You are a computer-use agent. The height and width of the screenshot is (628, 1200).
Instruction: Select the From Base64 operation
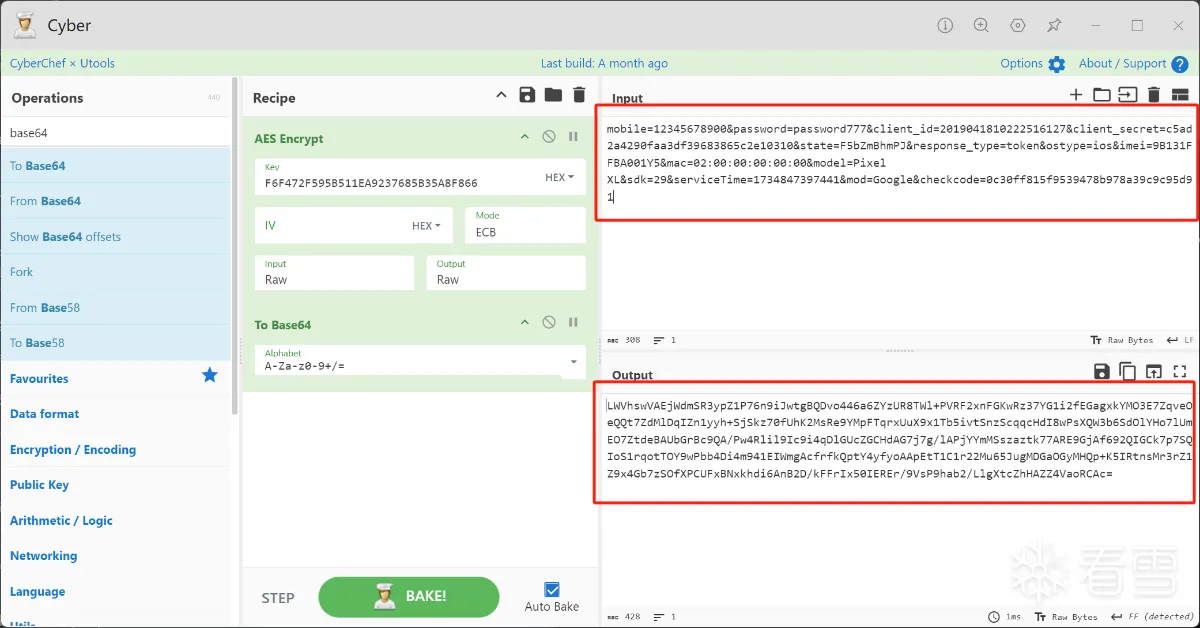[x=115, y=201]
